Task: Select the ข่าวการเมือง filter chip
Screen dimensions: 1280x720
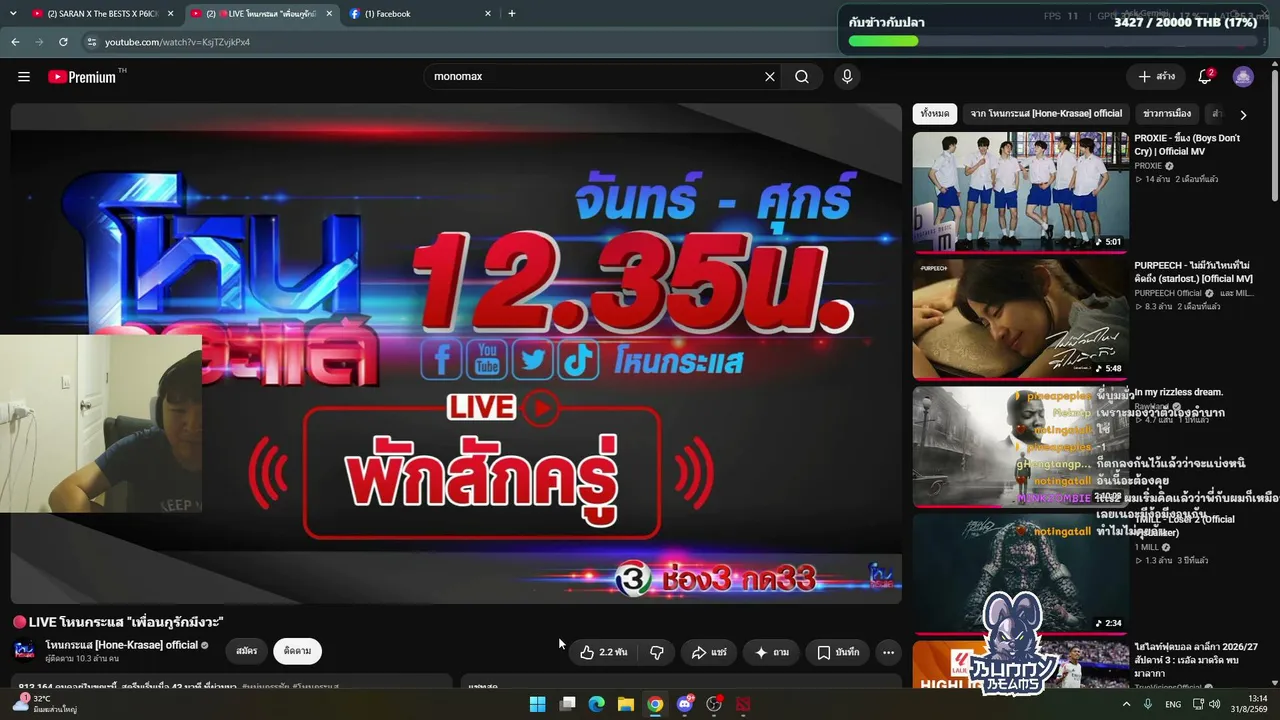Action: click(x=1167, y=114)
